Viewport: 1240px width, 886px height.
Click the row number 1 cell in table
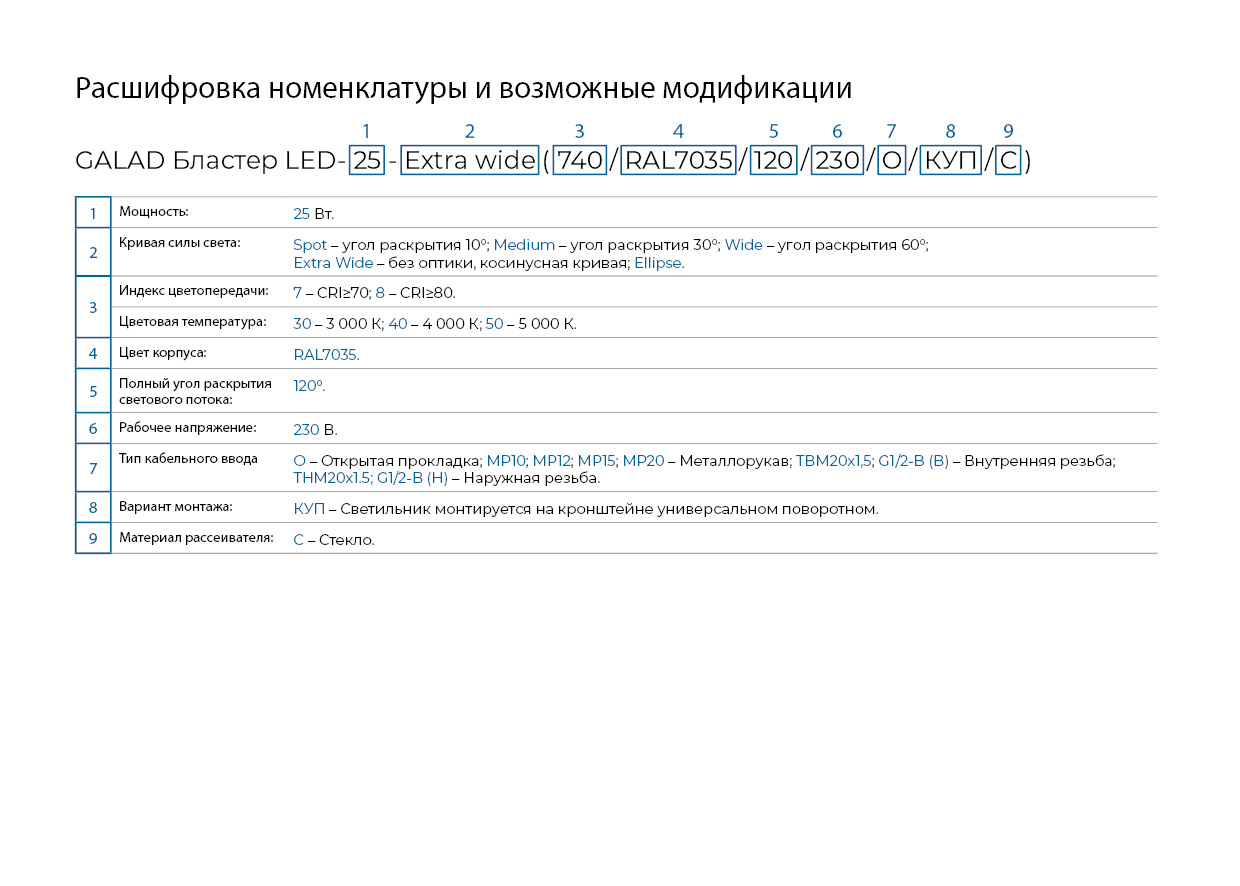pos(93,213)
